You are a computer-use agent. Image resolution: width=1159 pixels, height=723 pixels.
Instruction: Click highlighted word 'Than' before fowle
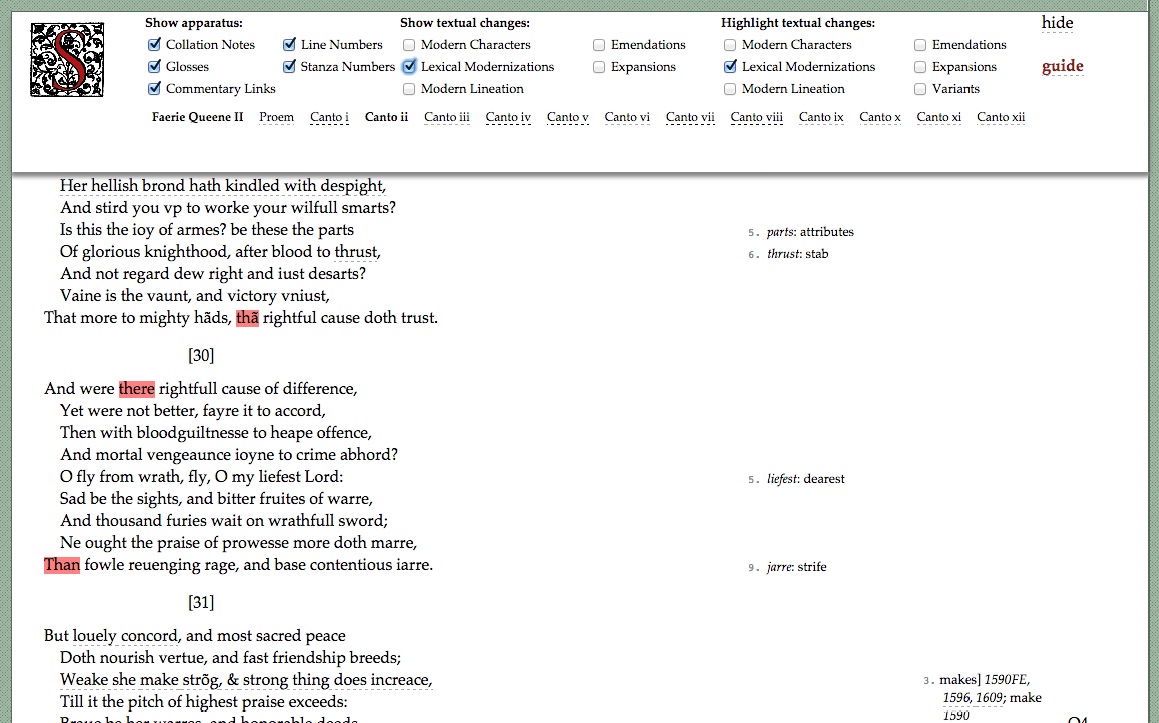click(61, 565)
